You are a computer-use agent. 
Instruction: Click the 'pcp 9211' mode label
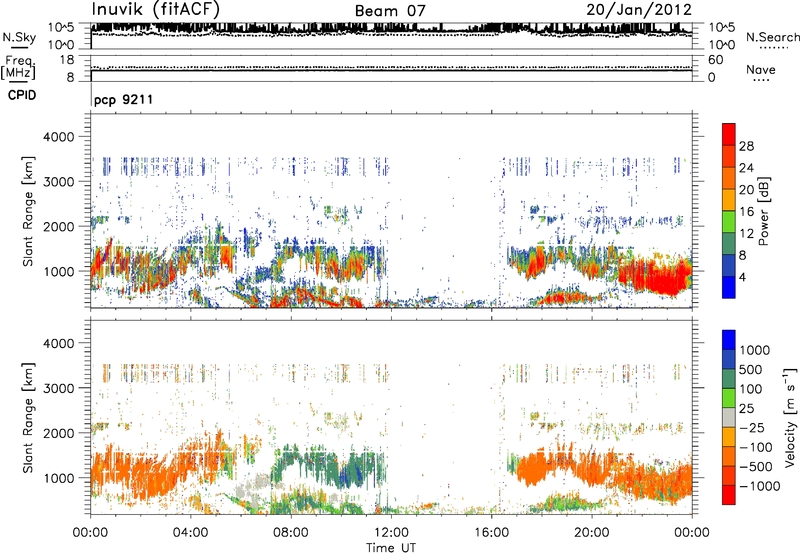(123, 99)
